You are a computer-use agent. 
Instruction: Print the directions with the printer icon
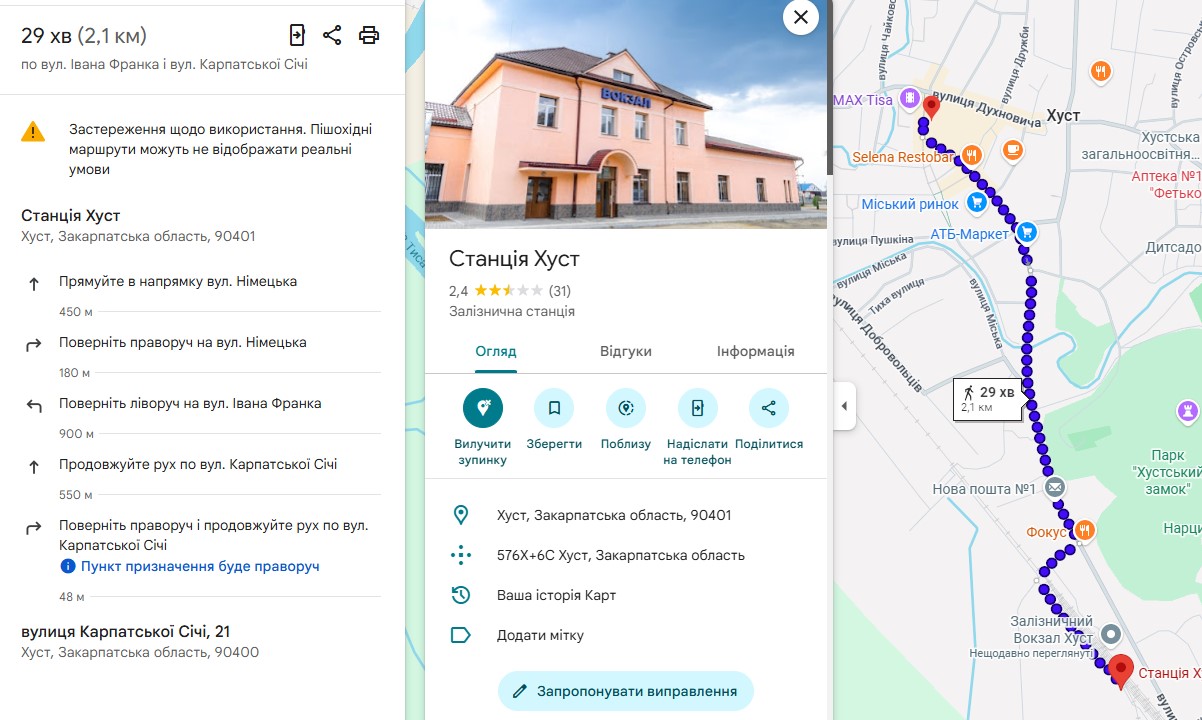point(369,36)
